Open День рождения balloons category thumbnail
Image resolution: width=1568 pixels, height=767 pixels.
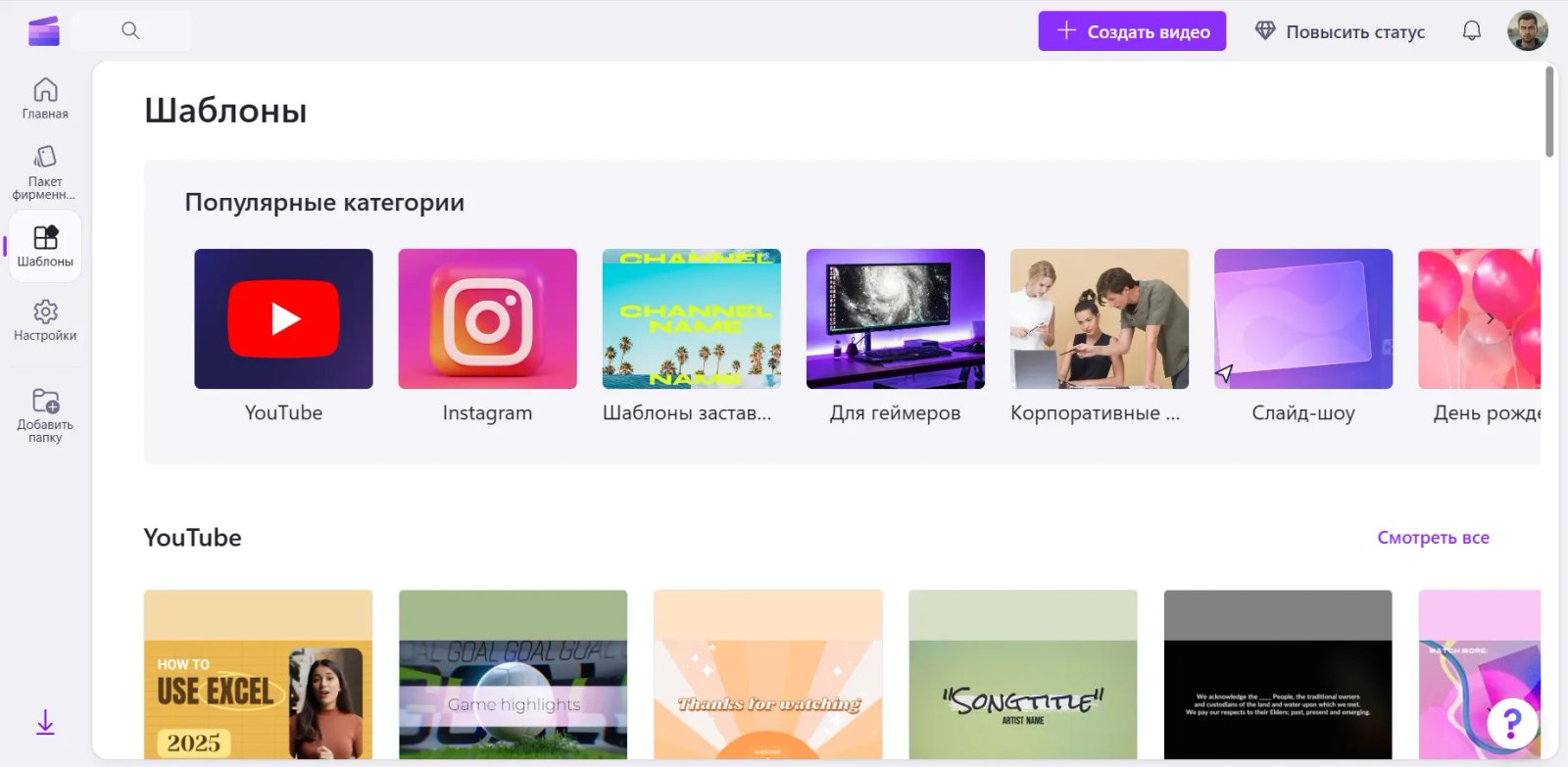tap(1479, 319)
